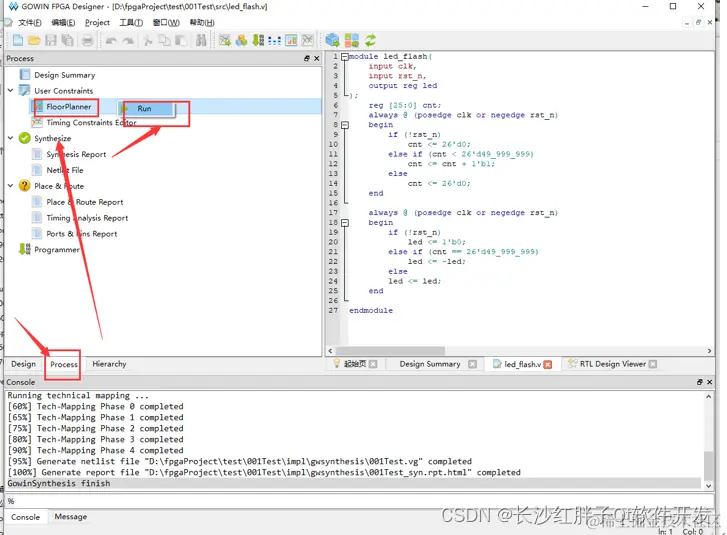Fold the begin block at line 8
Screen dimensions: 727x535
point(344,125)
